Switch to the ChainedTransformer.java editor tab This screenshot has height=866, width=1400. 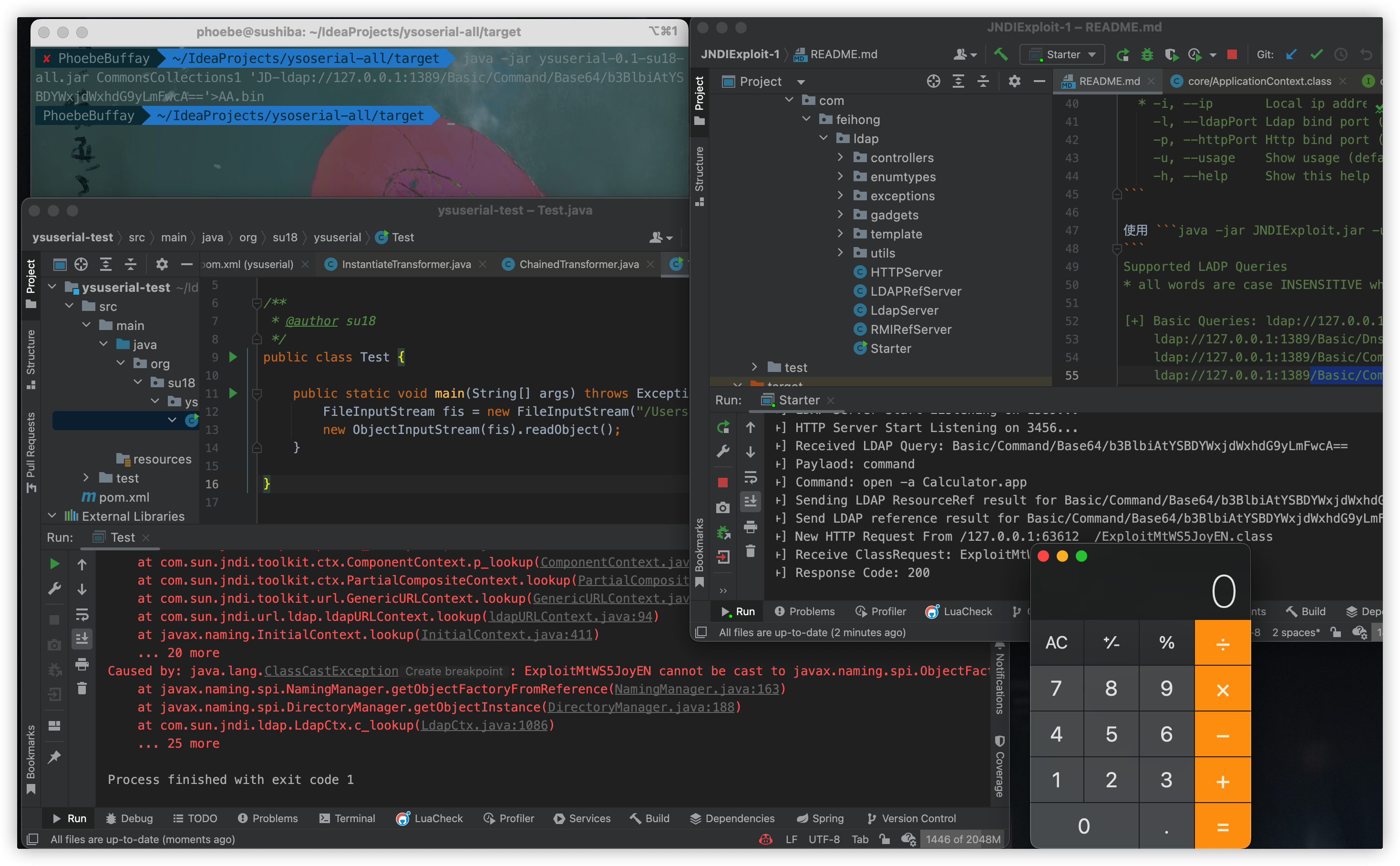point(578,264)
